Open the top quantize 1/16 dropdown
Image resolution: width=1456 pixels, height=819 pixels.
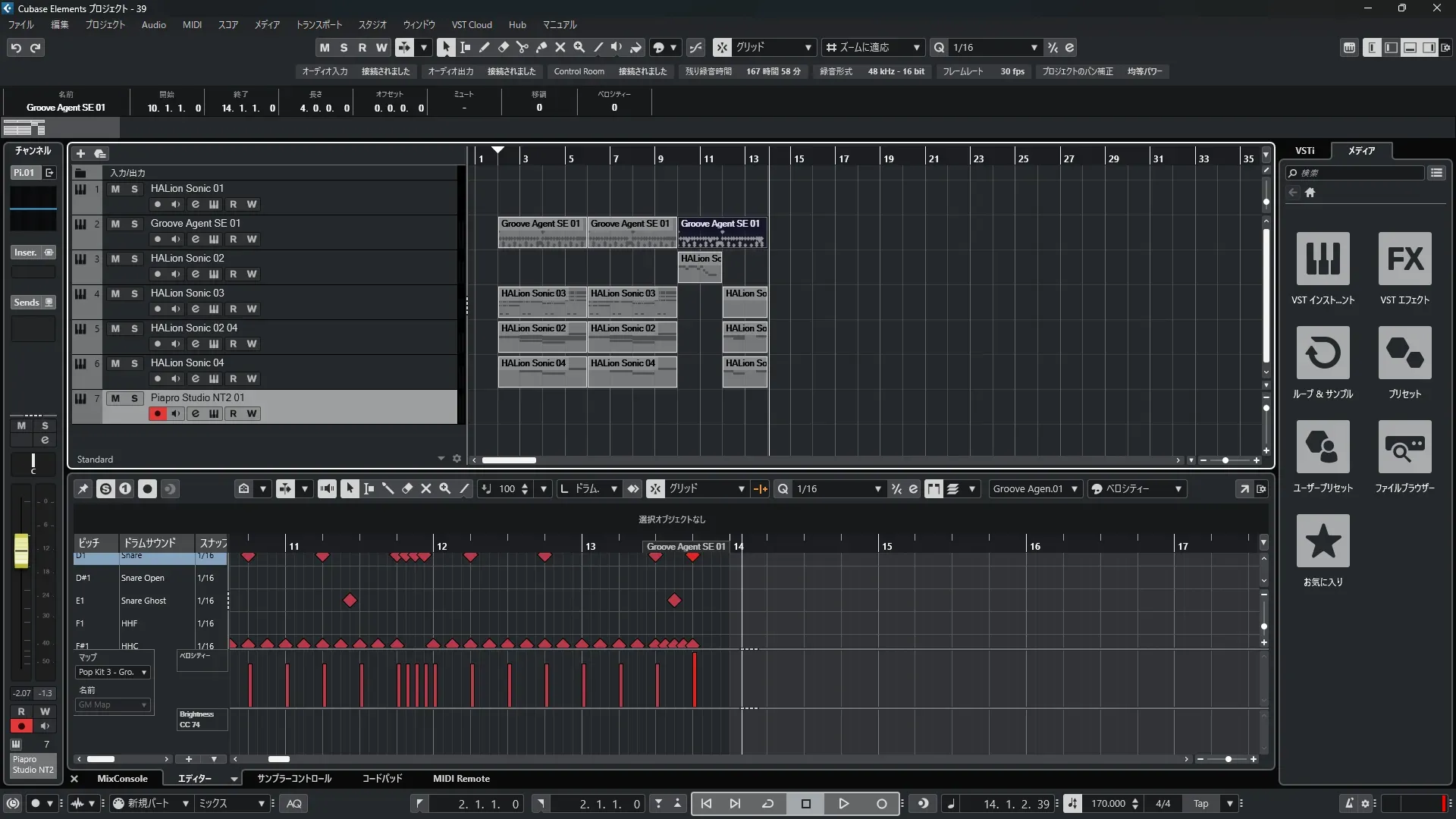click(1034, 48)
